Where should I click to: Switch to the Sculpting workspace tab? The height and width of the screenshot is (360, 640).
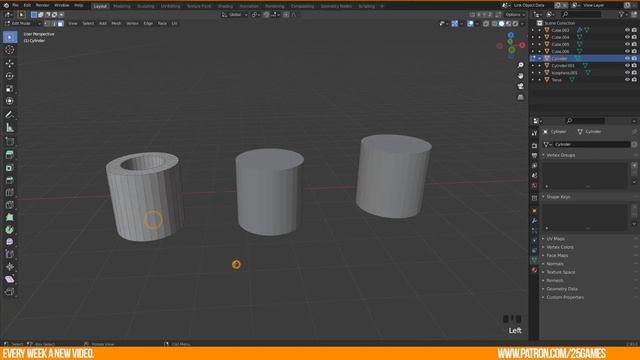tap(146, 6)
